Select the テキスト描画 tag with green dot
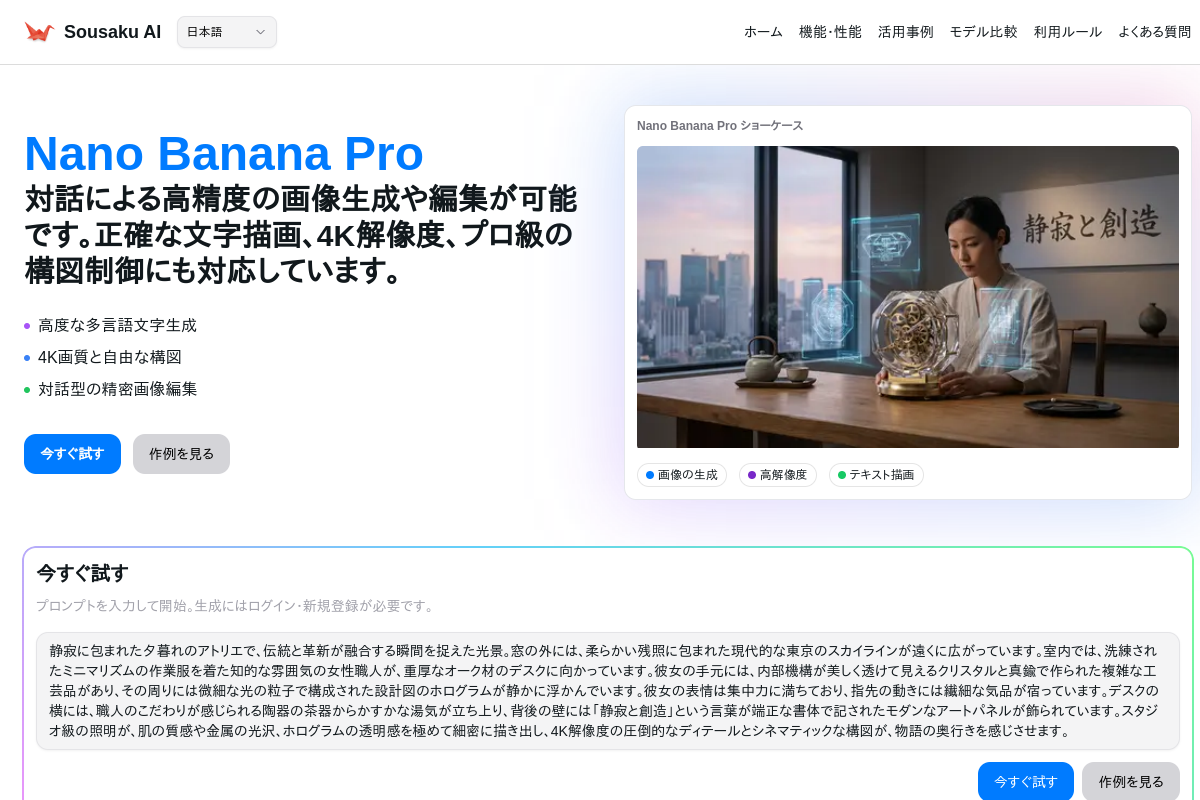 876,475
